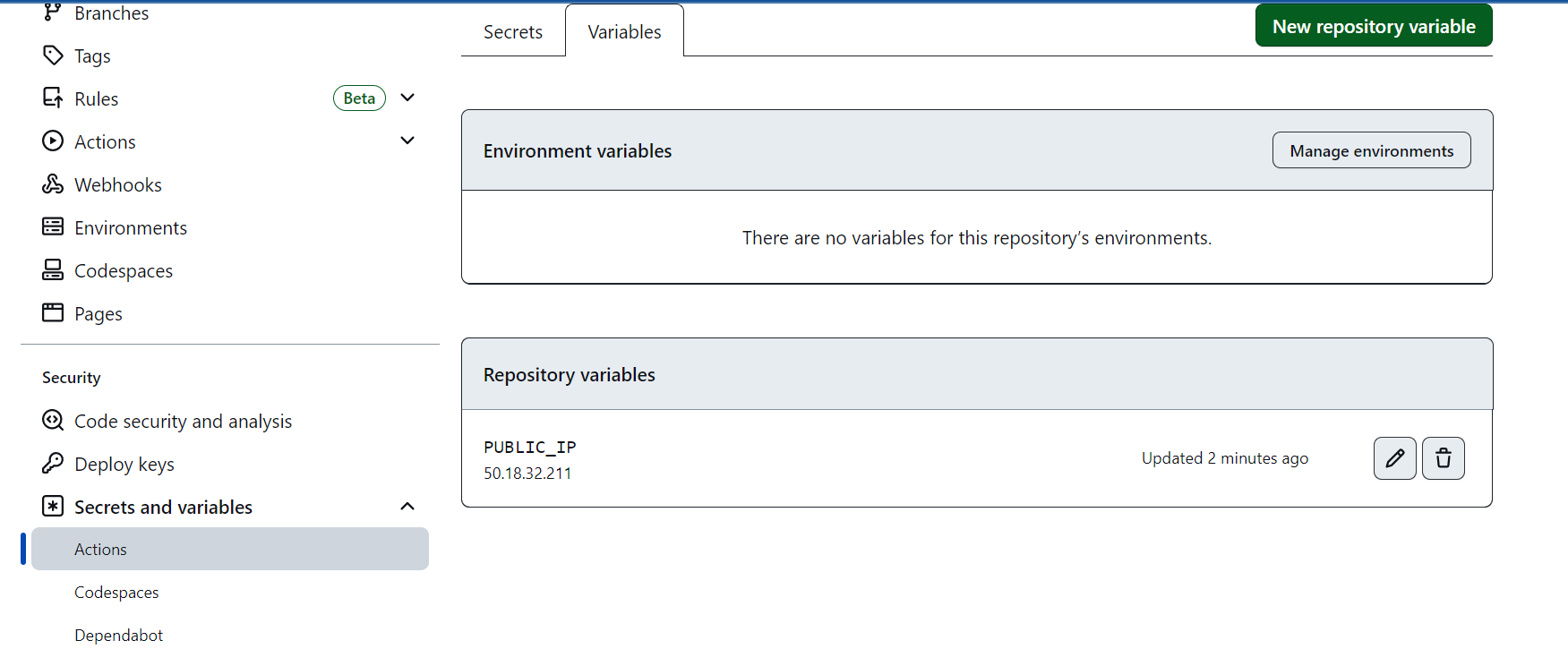Switch to the Secrets tab

[x=513, y=32]
